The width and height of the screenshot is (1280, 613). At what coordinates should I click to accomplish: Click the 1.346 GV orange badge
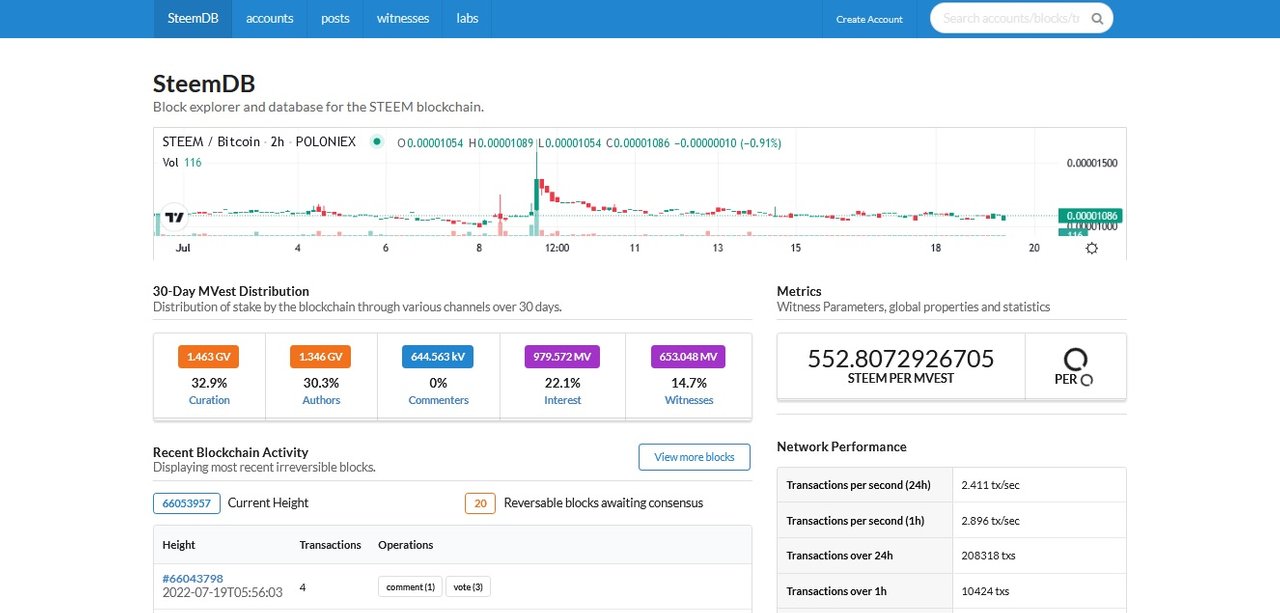[321, 357]
